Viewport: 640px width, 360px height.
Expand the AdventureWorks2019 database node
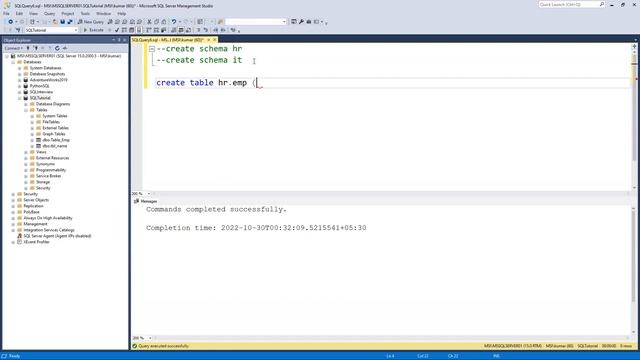click(20, 80)
